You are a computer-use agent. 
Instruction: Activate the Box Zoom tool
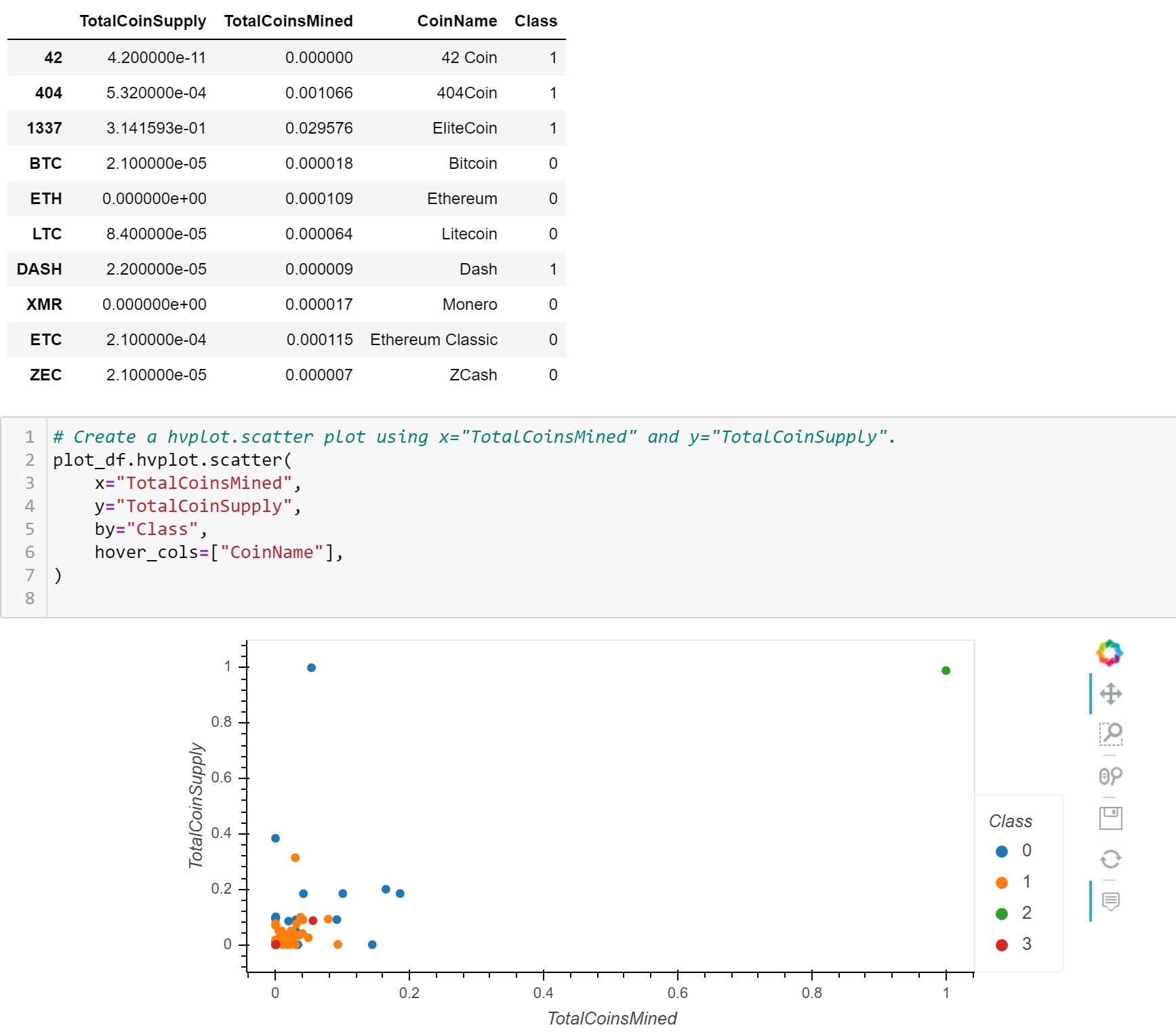coord(1110,734)
